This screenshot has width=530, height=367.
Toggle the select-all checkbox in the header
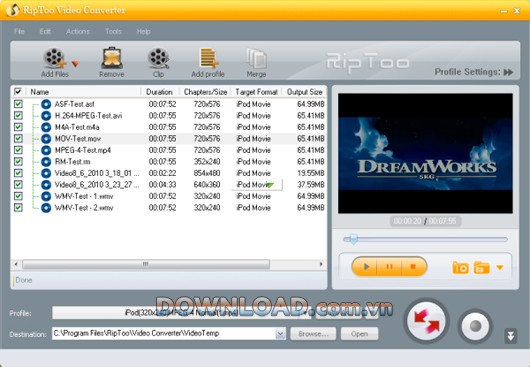click(x=18, y=92)
